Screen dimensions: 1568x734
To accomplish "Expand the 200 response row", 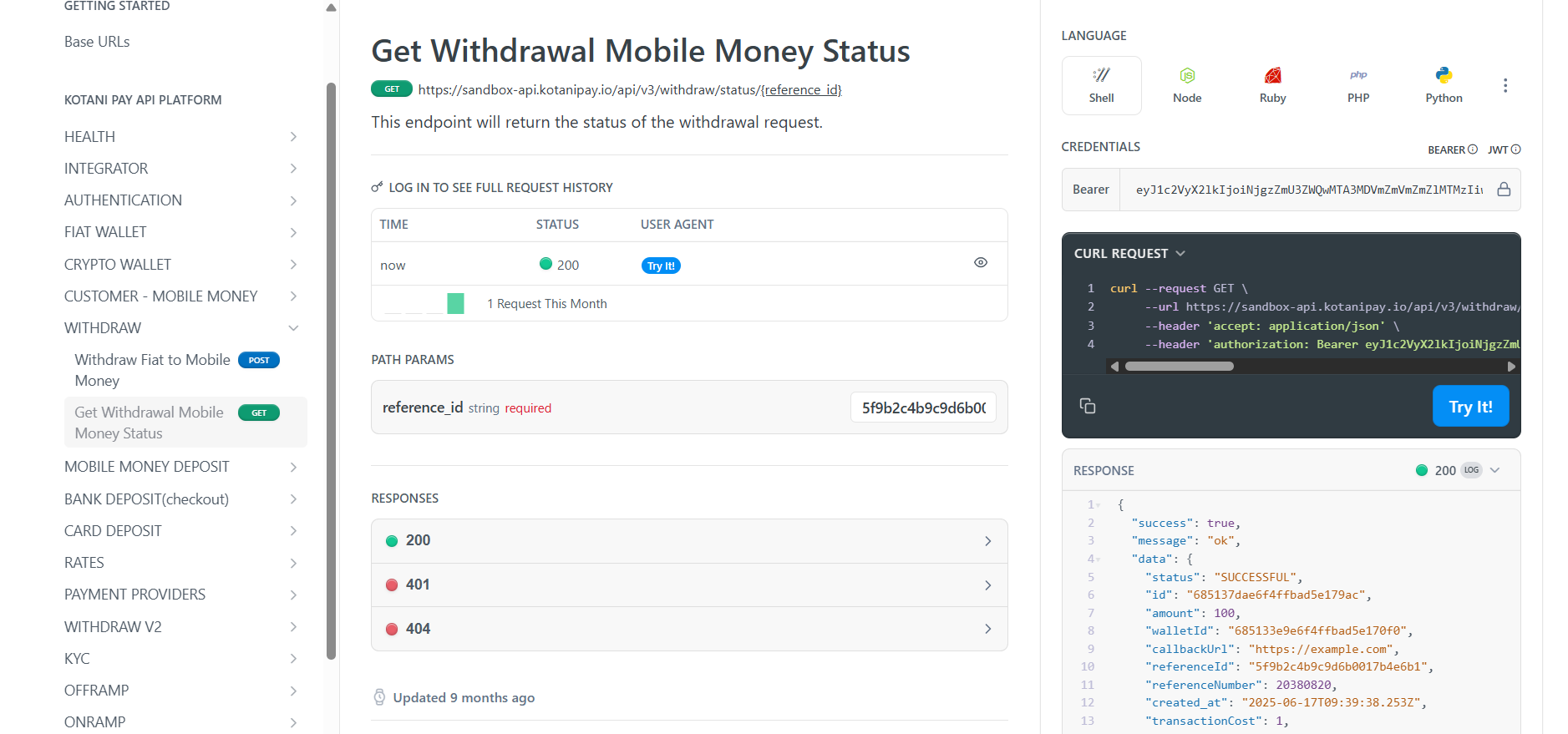I will click(689, 541).
